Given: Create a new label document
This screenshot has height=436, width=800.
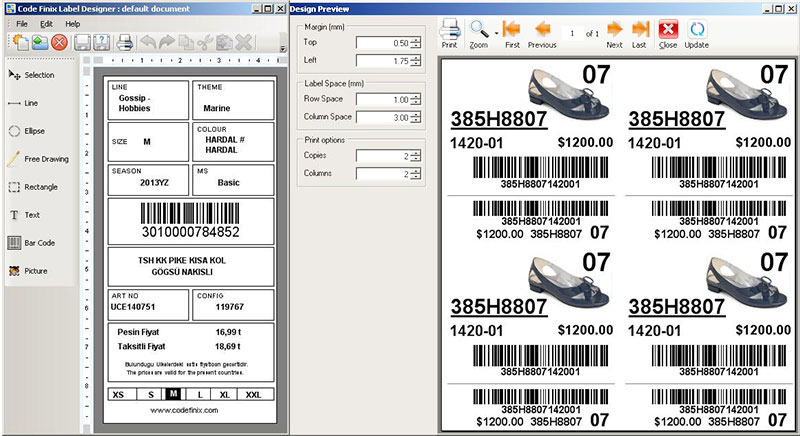Looking at the screenshot, I should (x=20, y=42).
